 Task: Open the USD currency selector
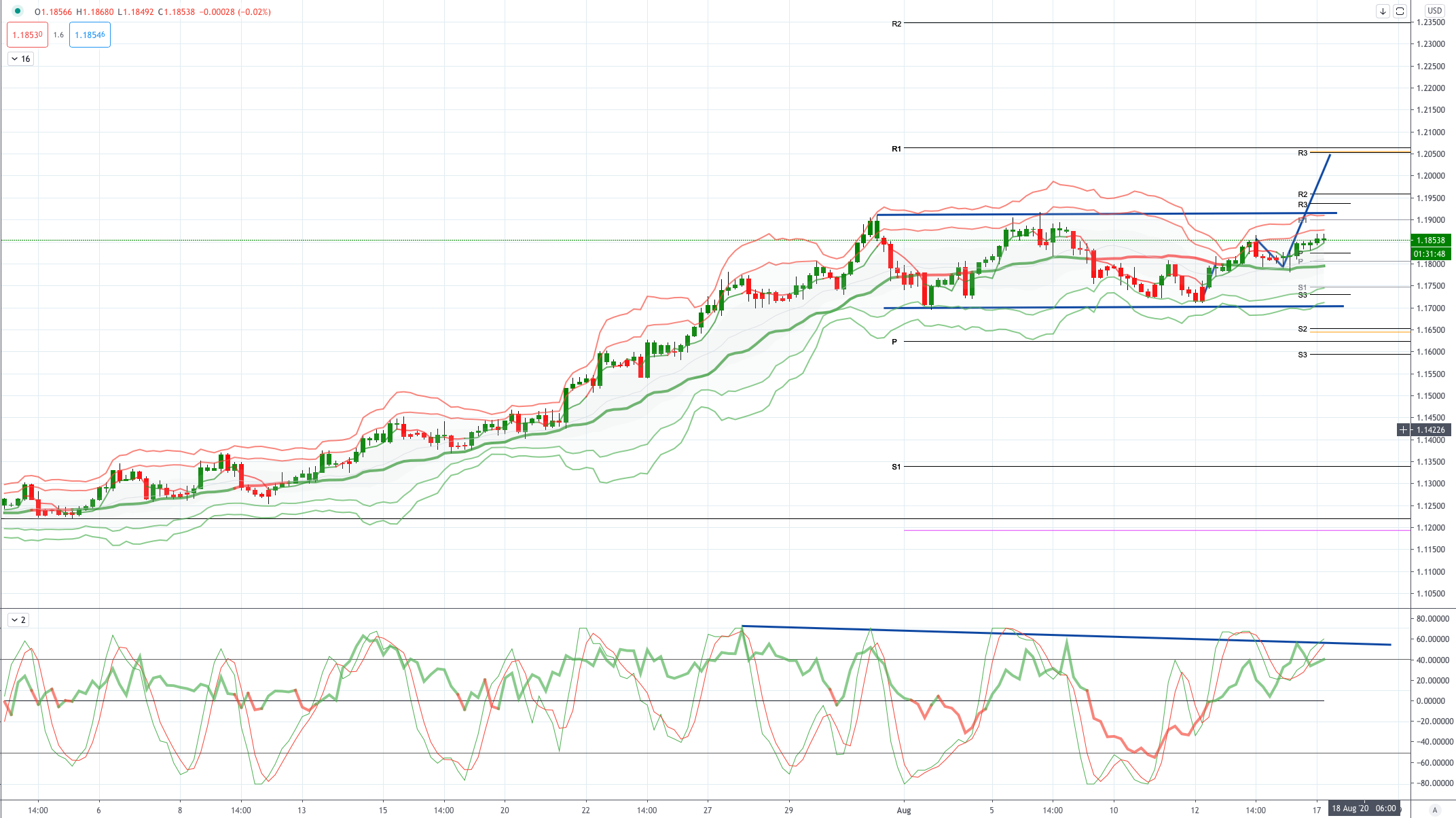coord(1434,10)
